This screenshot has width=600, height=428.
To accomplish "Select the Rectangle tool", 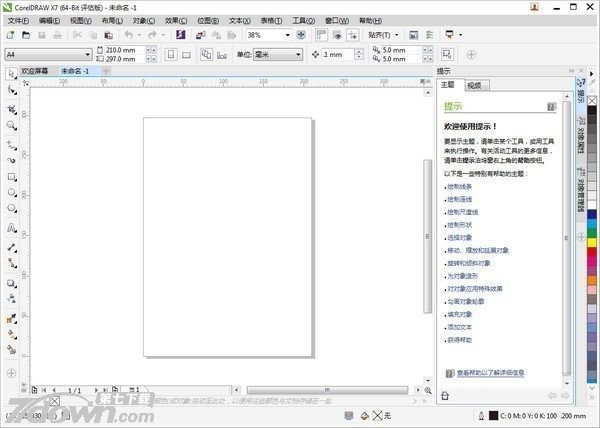I will click(11, 176).
